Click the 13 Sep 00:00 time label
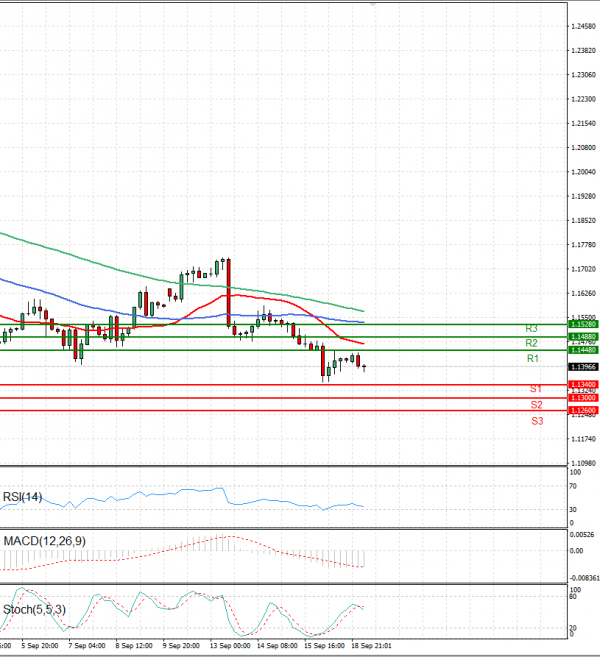Screen dimensions: 600x657 [230, 646]
